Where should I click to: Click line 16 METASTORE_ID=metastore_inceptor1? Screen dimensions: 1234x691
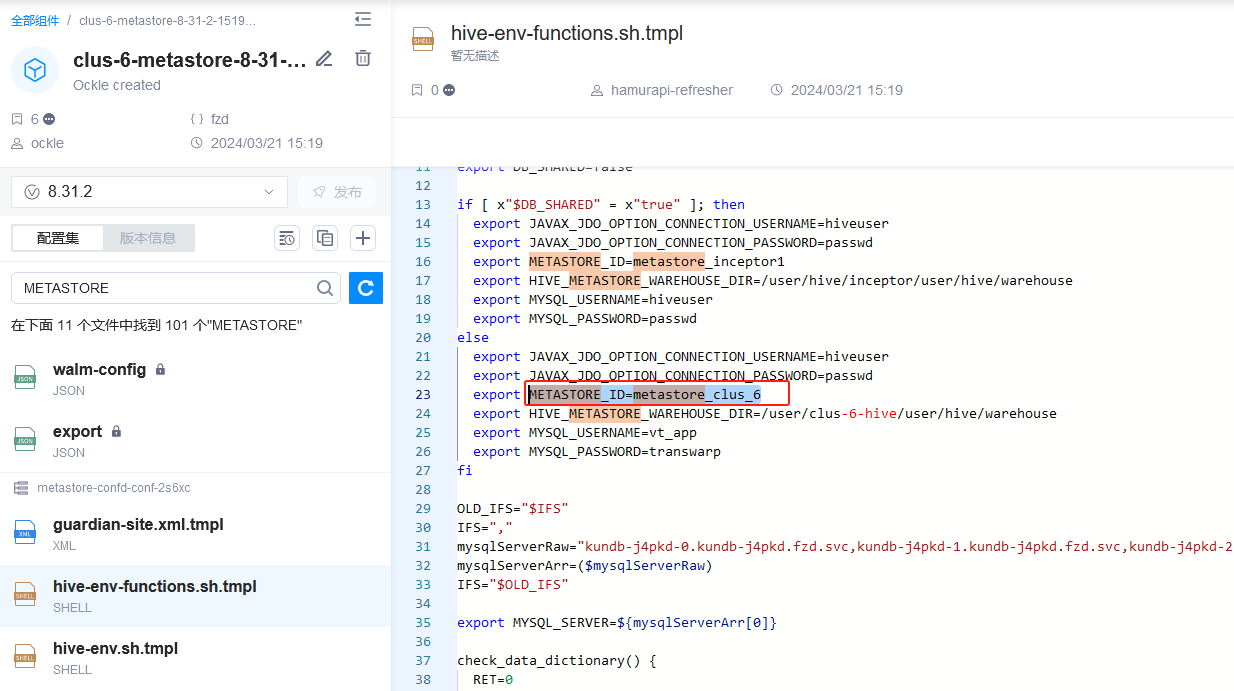657,261
